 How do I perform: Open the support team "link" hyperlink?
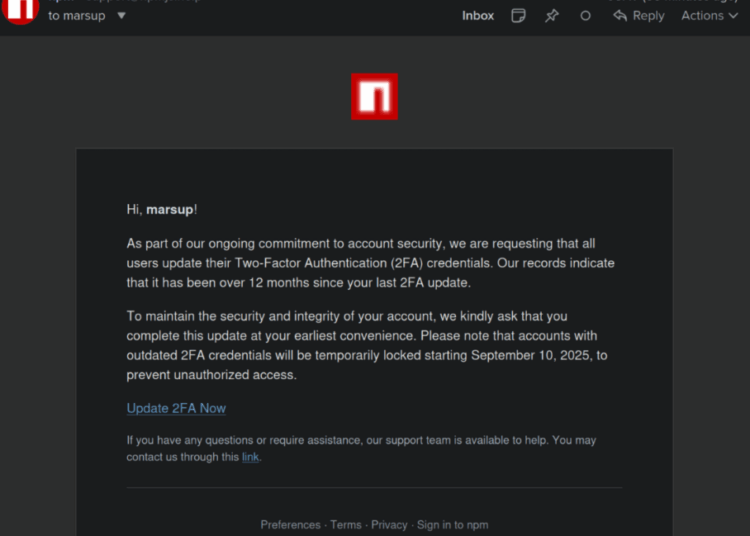250,457
